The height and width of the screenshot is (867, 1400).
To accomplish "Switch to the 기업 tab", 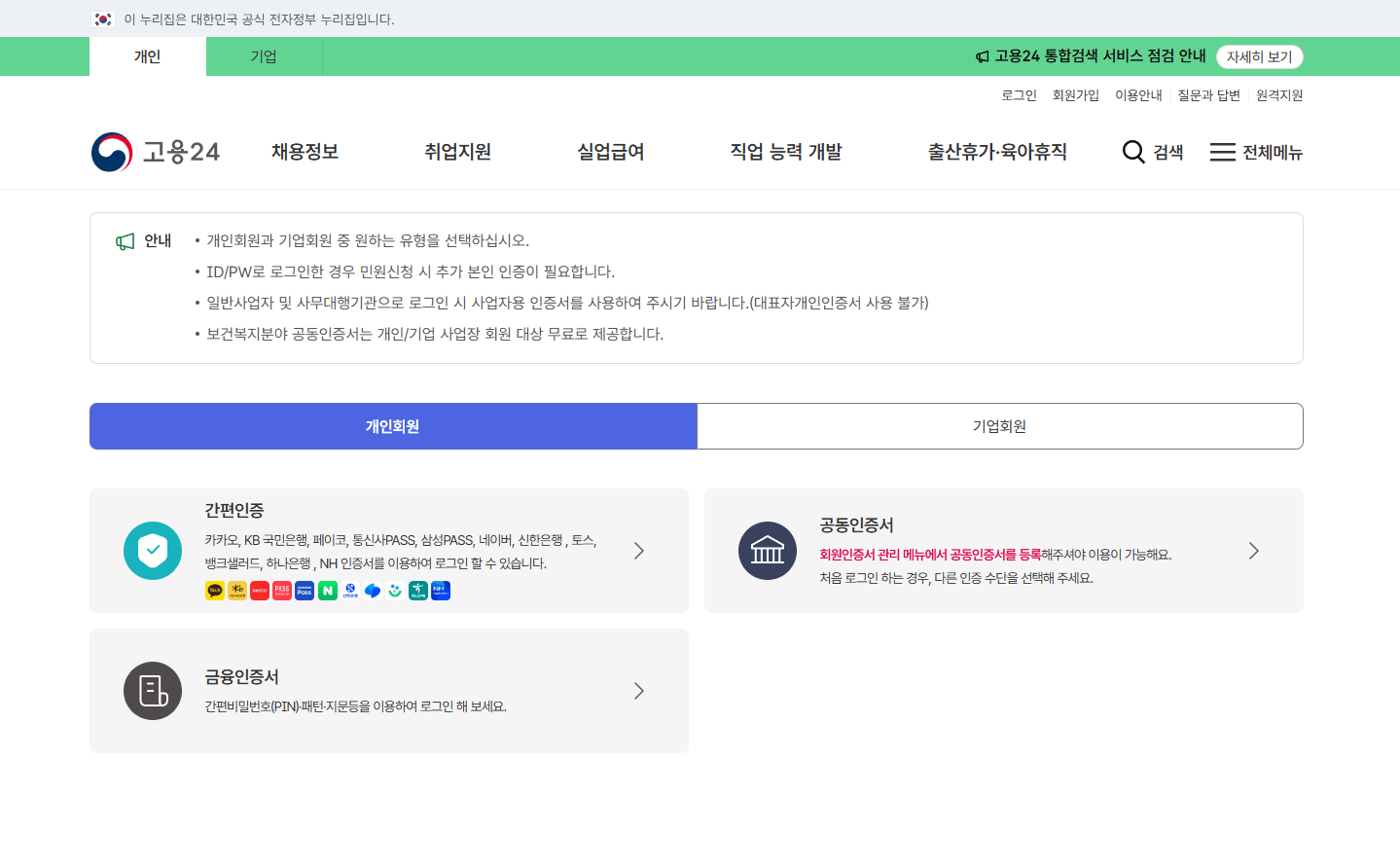I will 264,56.
